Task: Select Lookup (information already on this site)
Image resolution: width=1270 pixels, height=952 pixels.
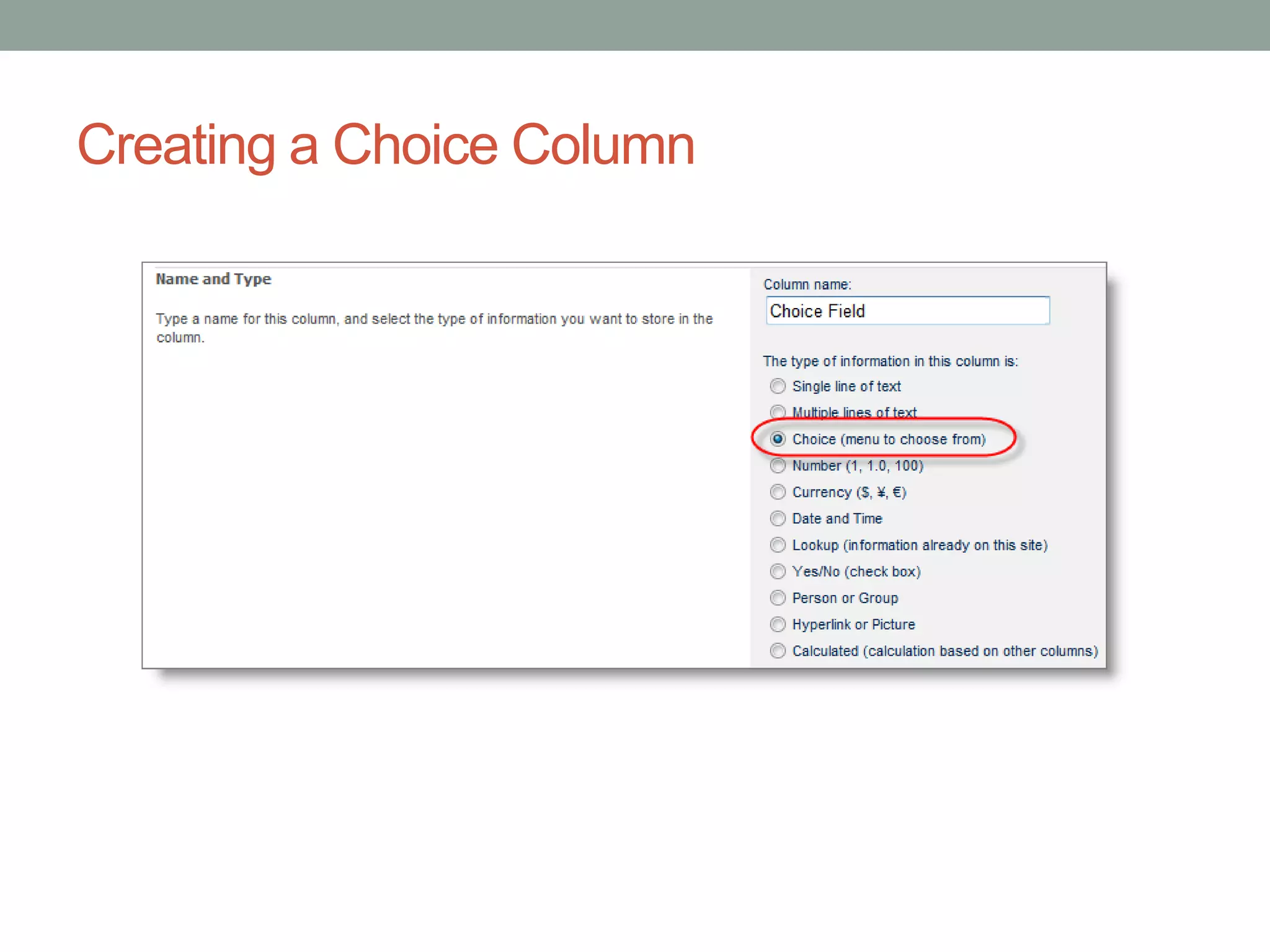Action: [x=778, y=545]
